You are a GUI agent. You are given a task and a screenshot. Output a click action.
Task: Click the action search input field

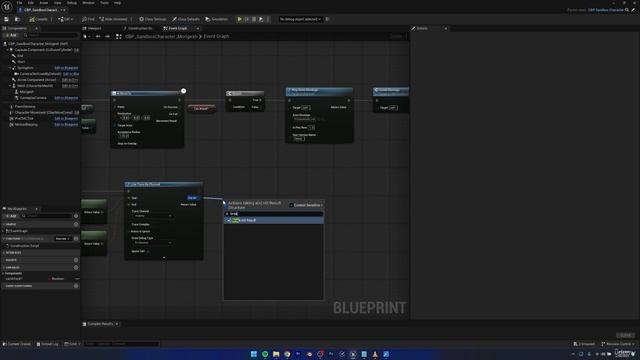[274, 214]
